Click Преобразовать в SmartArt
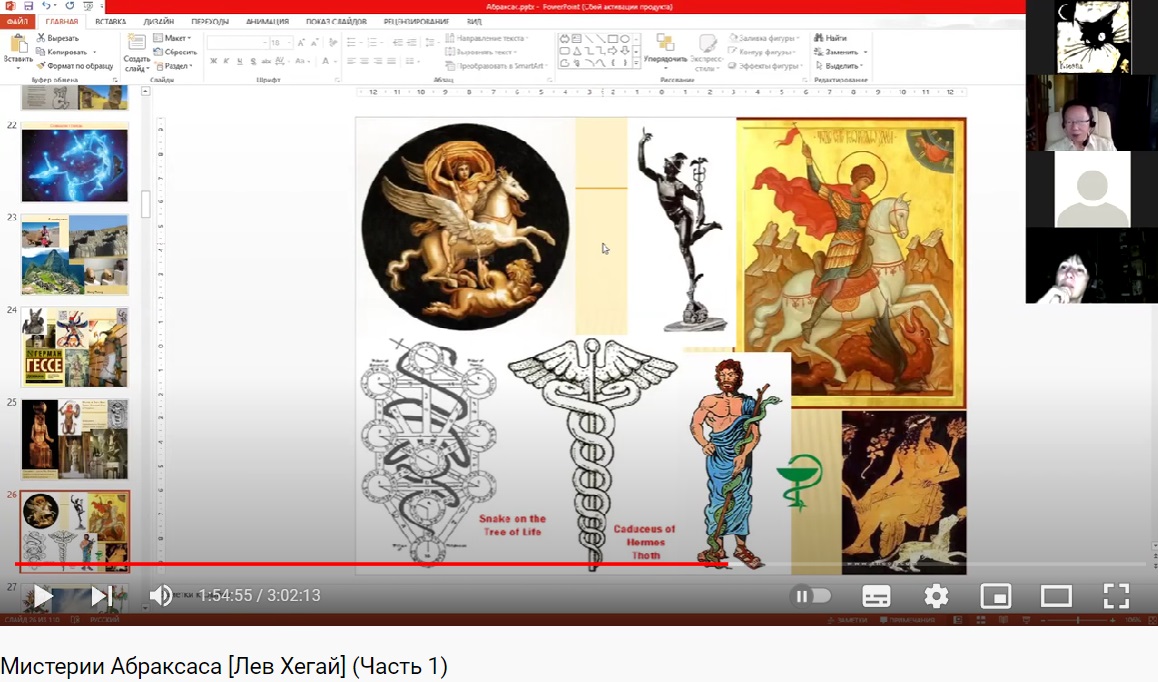 pos(496,66)
